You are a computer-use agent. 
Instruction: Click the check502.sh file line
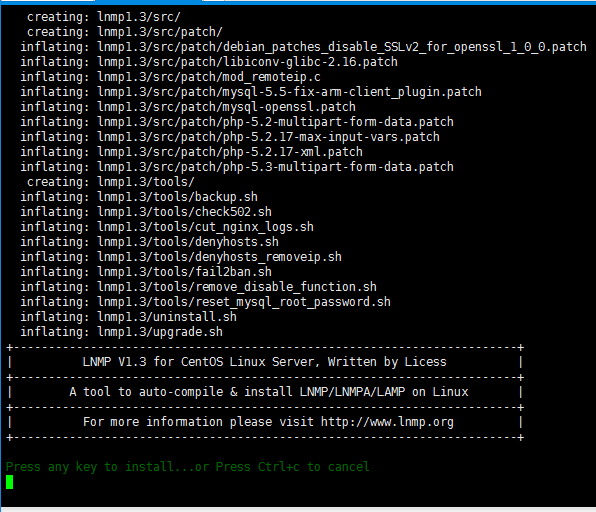[x=146, y=212]
